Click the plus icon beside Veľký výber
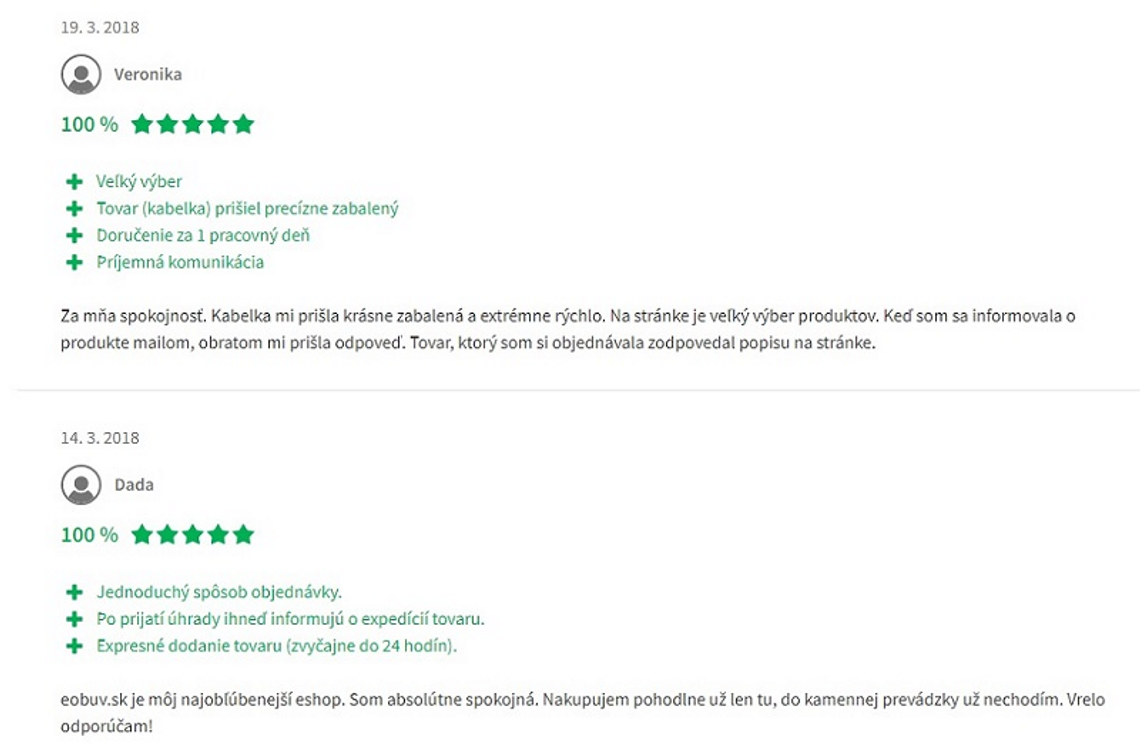This screenshot has width=1140, height=744. point(74,181)
